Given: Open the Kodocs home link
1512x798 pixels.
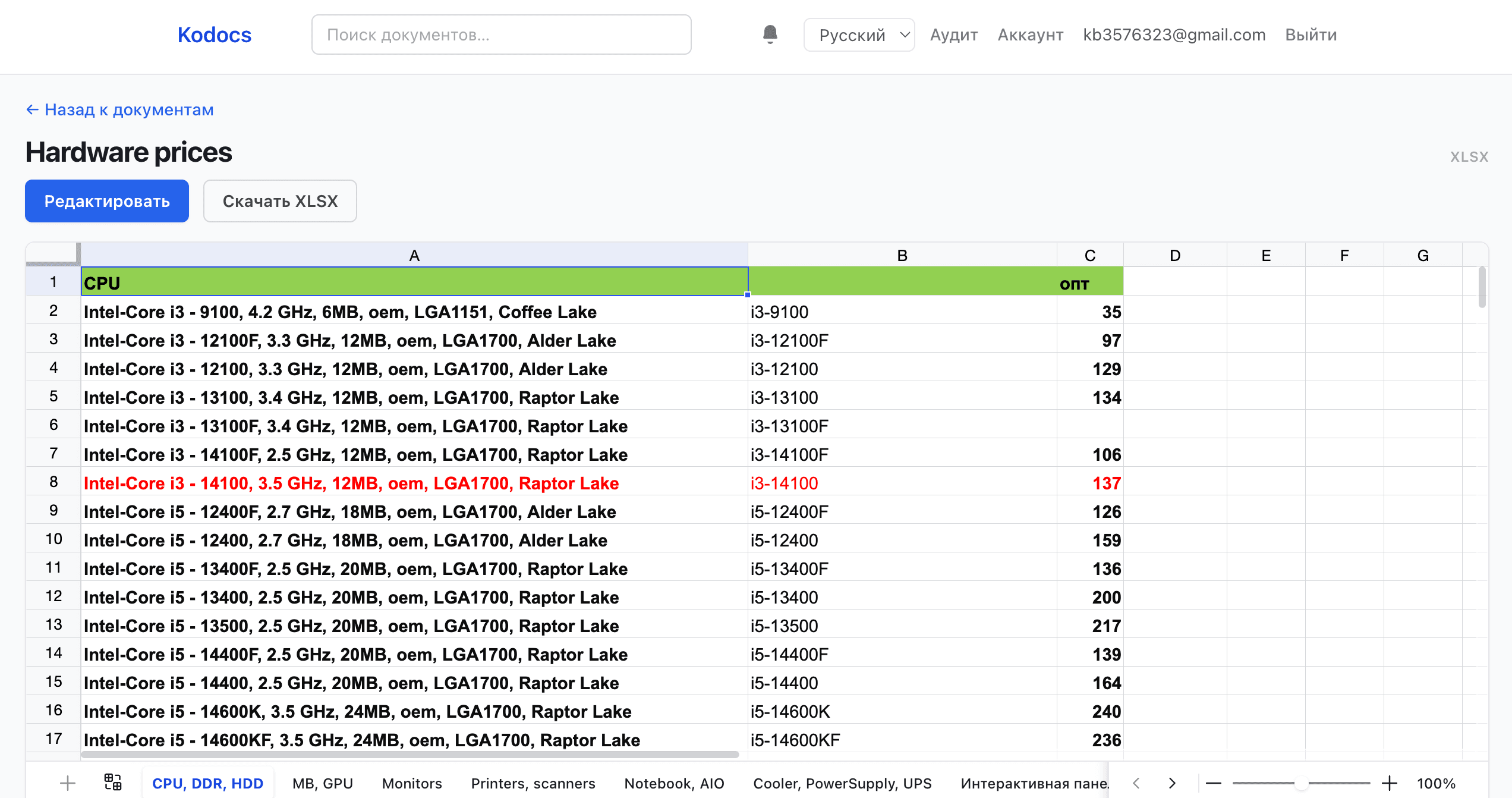Looking at the screenshot, I should pos(215,34).
